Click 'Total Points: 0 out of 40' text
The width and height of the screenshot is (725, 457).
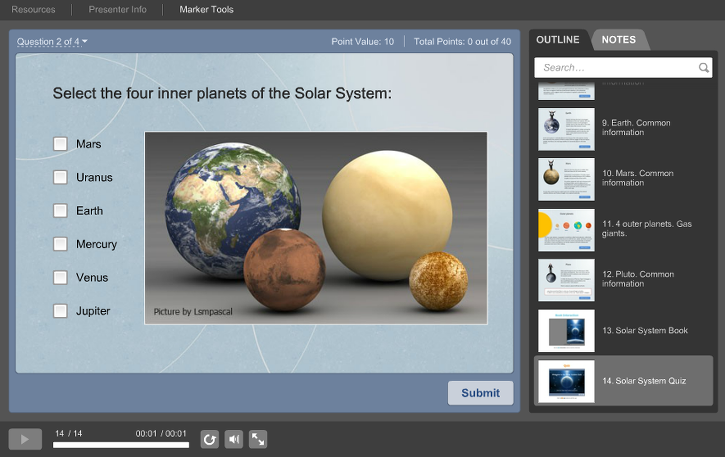(462, 42)
